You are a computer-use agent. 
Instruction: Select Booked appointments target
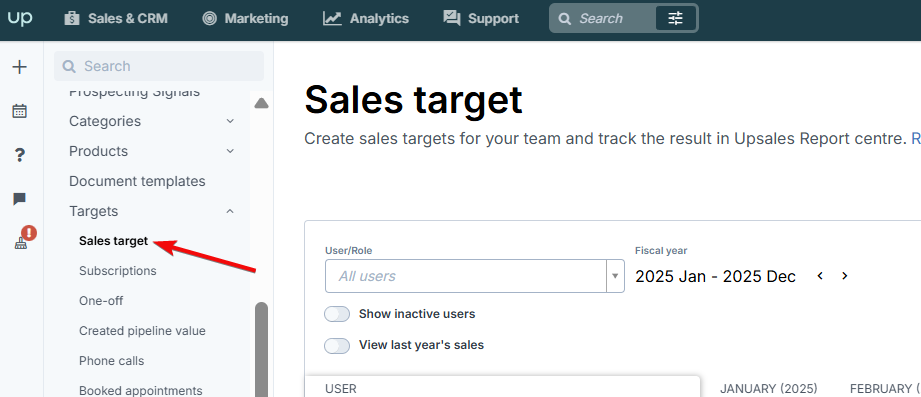click(140, 391)
